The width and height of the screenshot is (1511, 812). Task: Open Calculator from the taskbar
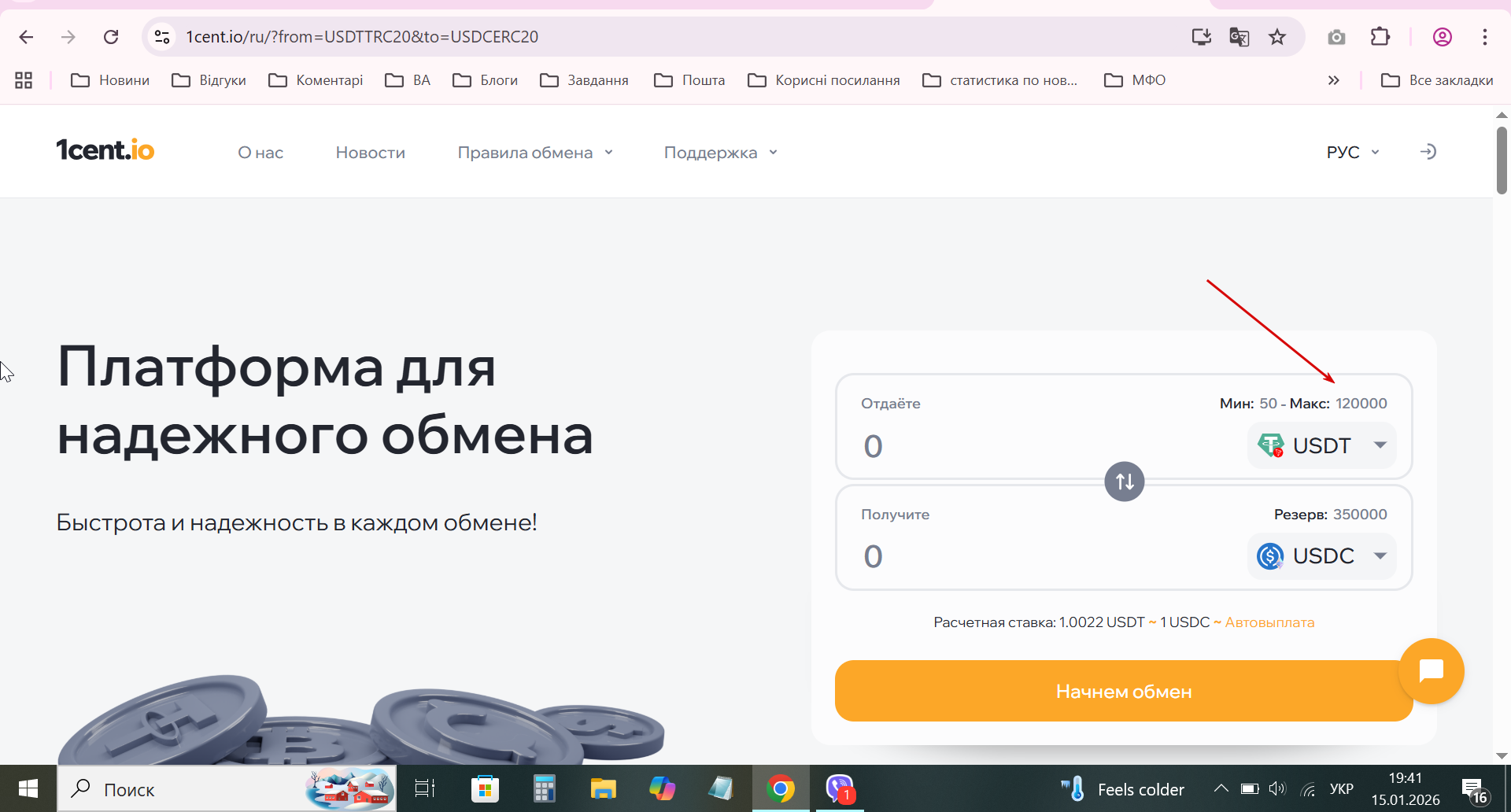point(544,788)
